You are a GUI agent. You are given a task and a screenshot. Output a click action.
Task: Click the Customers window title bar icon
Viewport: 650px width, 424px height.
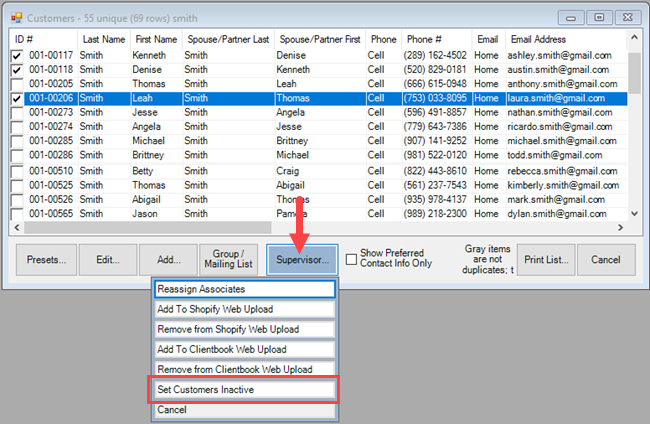(x=15, y=17)
